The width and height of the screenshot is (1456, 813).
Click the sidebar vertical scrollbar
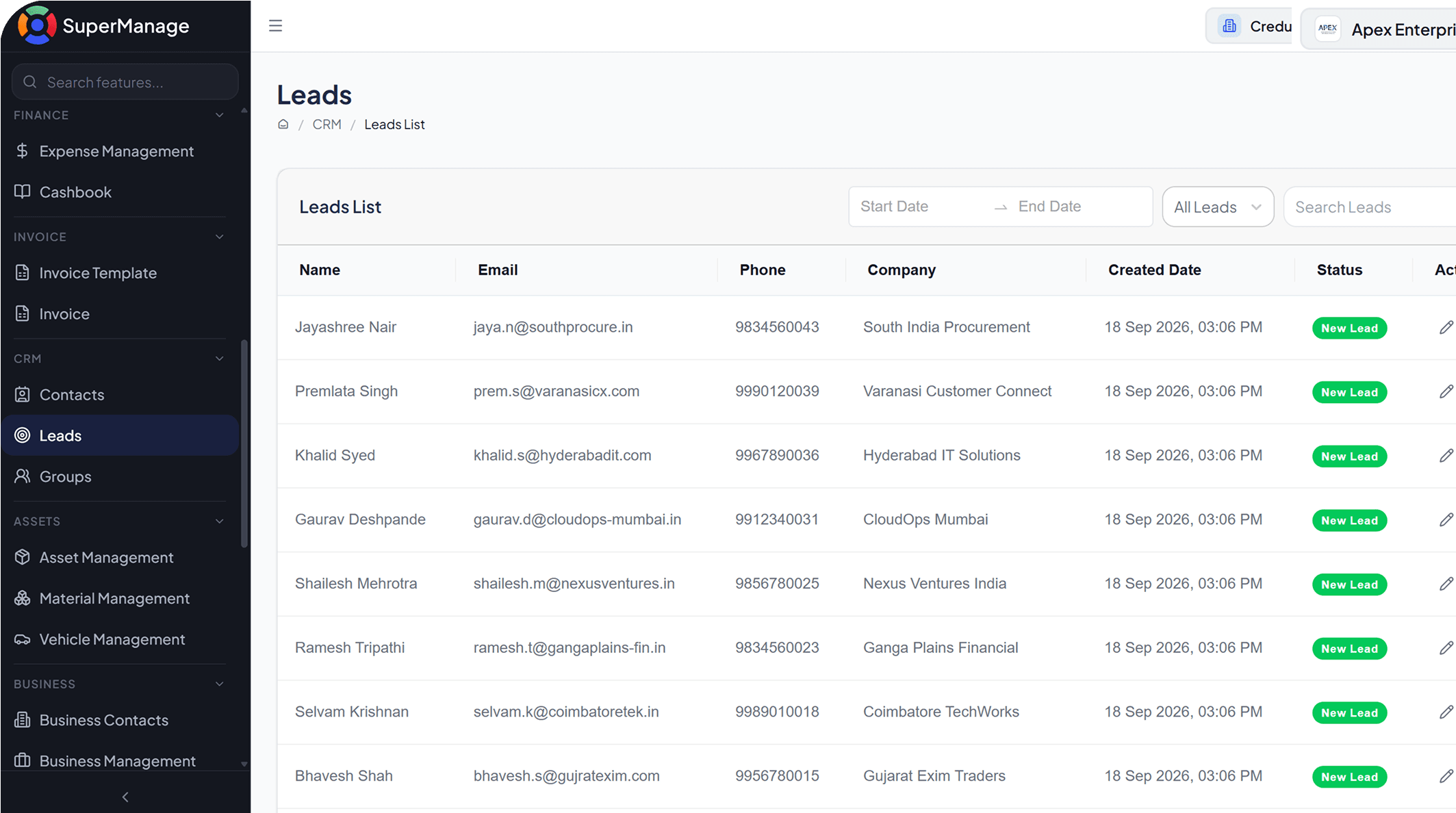[x=244, y=443]
